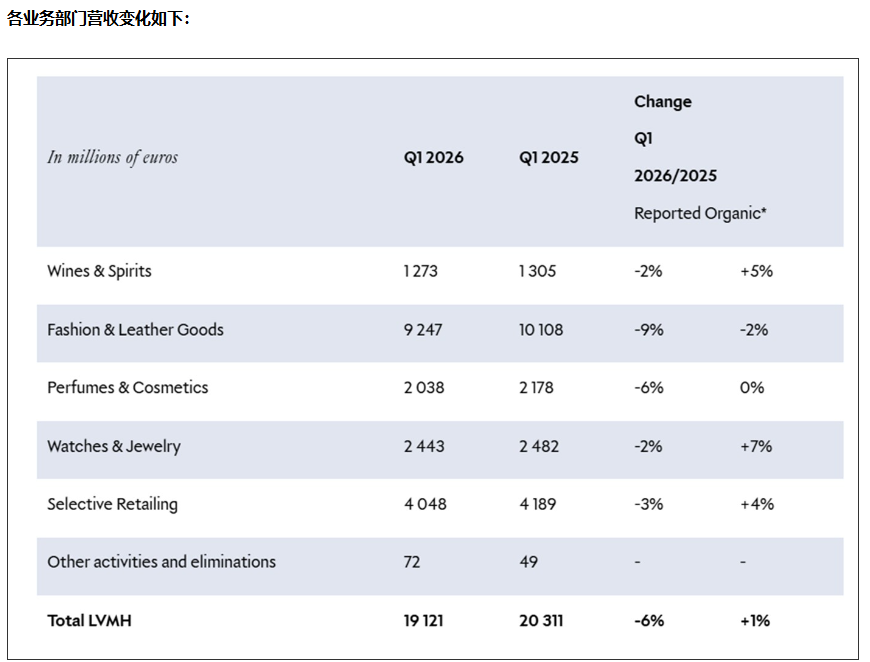Click the "In millions of euros" header cell

click(x=112, y=157)
